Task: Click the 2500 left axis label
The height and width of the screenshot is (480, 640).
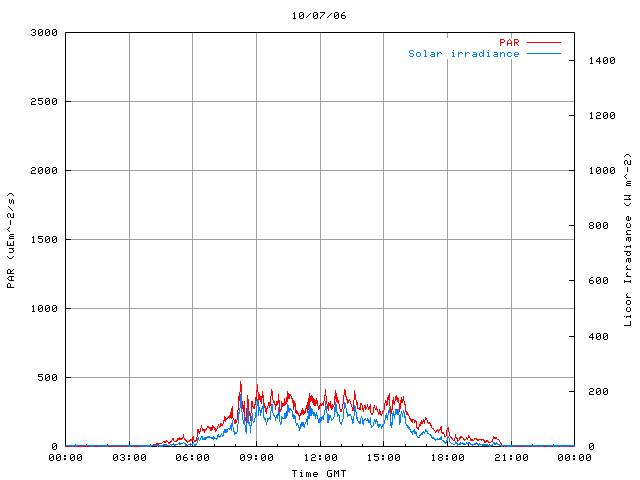Action: [44, 102]
